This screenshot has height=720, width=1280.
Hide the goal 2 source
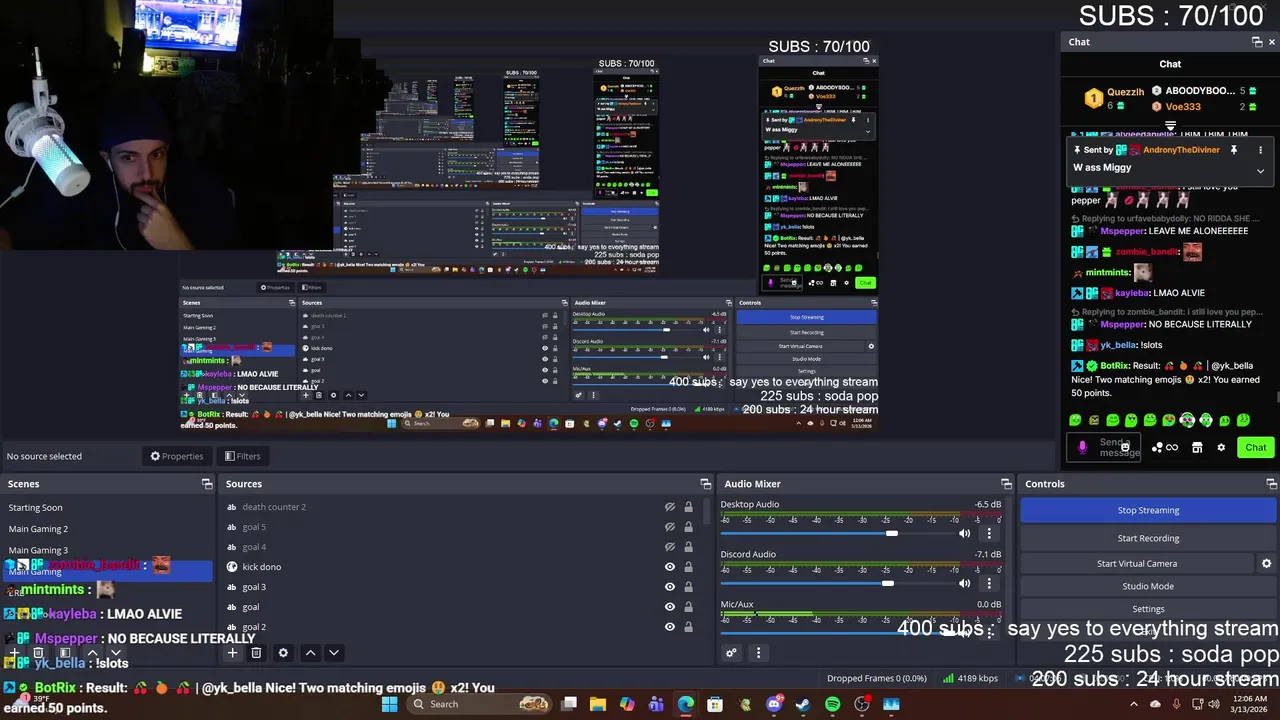click(x=670, y=627)
